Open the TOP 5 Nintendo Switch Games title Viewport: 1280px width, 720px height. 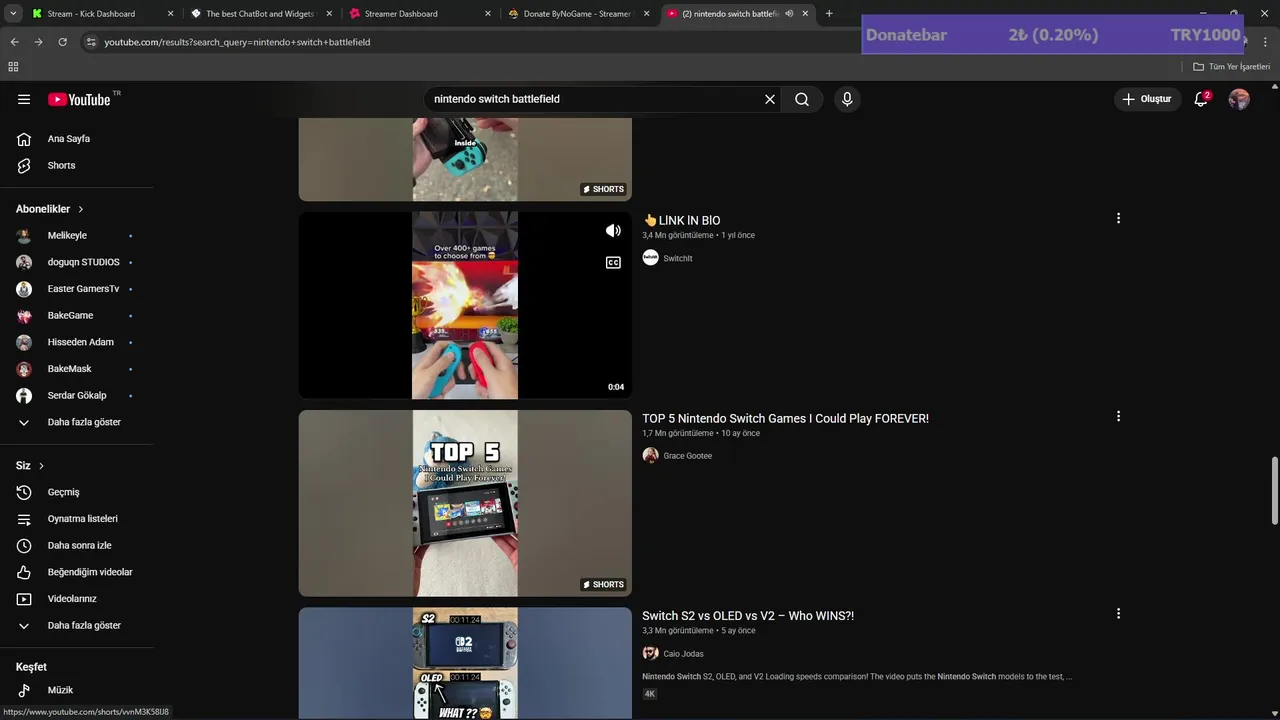pos(785,418)
